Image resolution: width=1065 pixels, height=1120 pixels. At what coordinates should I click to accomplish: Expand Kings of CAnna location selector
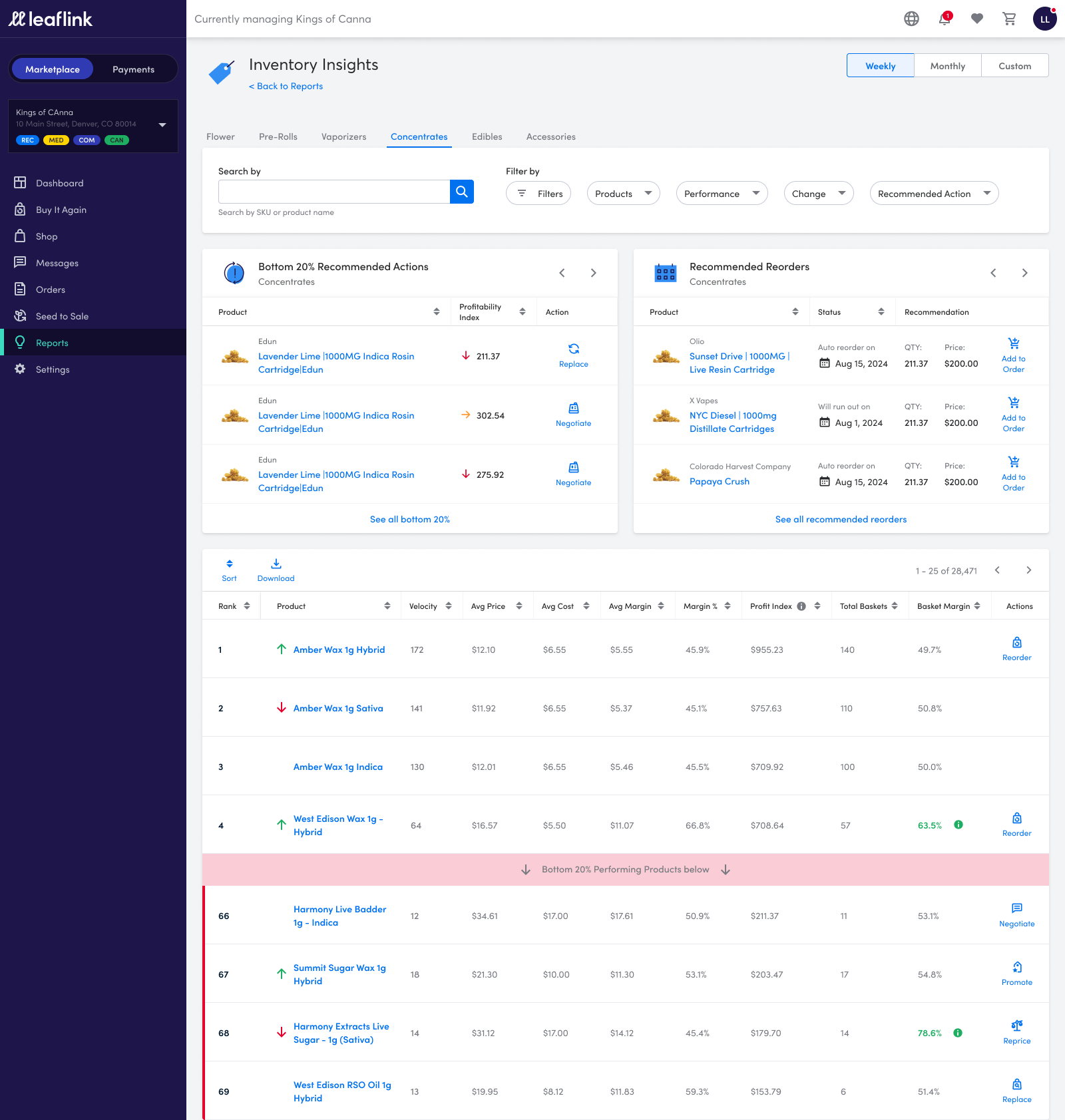pos(162,125)
